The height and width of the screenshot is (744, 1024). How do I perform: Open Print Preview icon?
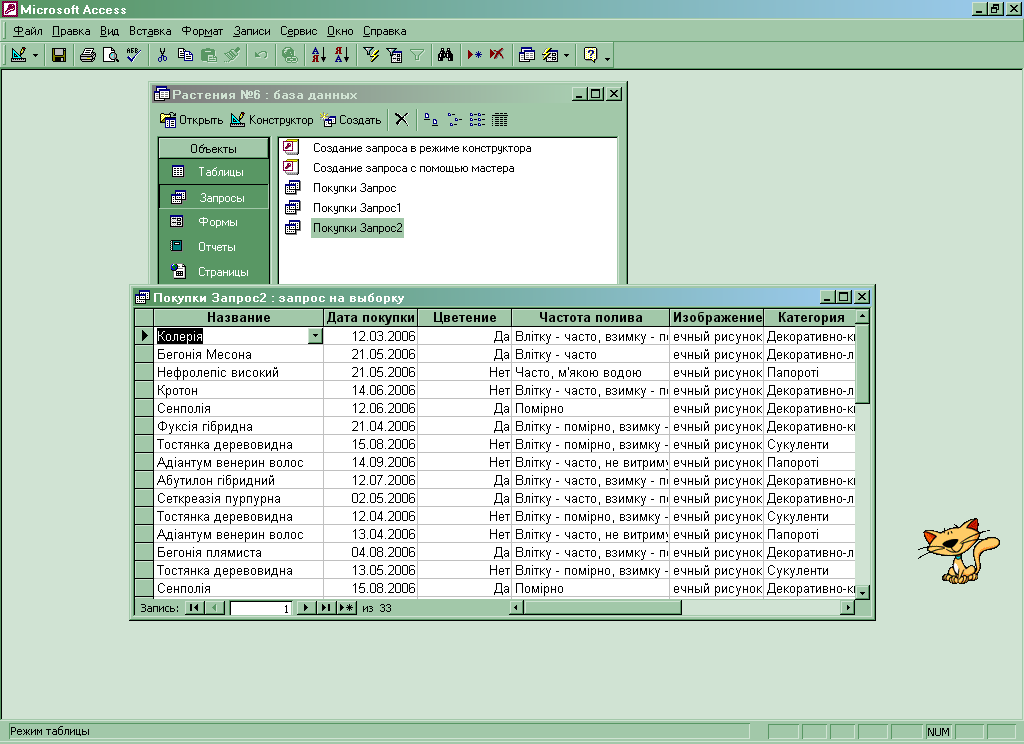(111, 55)
